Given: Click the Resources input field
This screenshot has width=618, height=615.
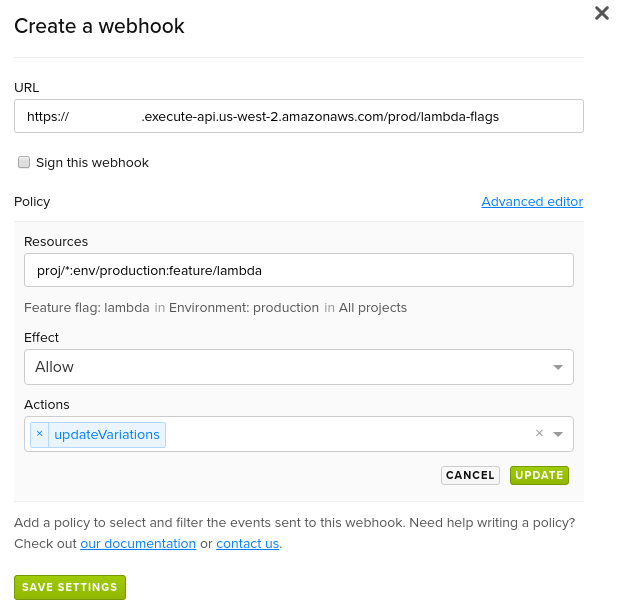Looking at the screenshot, I should (x=298, y=270).
